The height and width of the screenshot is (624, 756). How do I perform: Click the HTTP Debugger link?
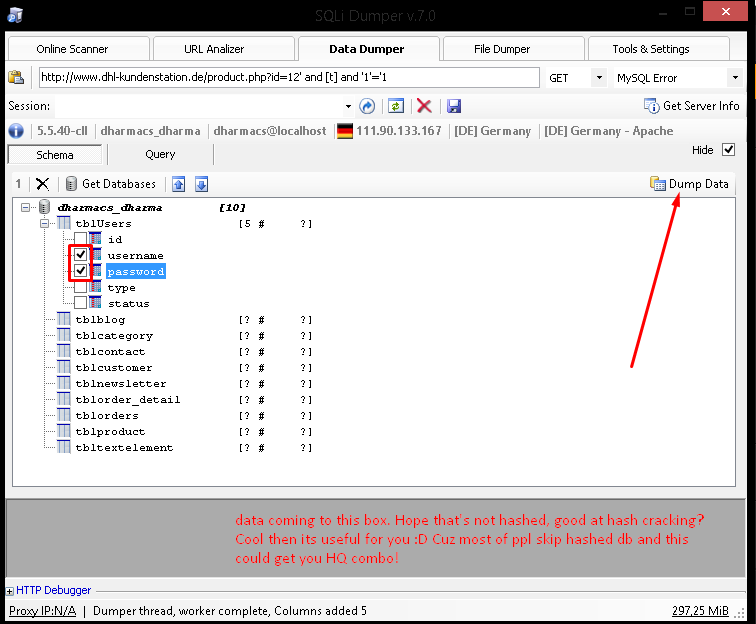pos(54,590)
